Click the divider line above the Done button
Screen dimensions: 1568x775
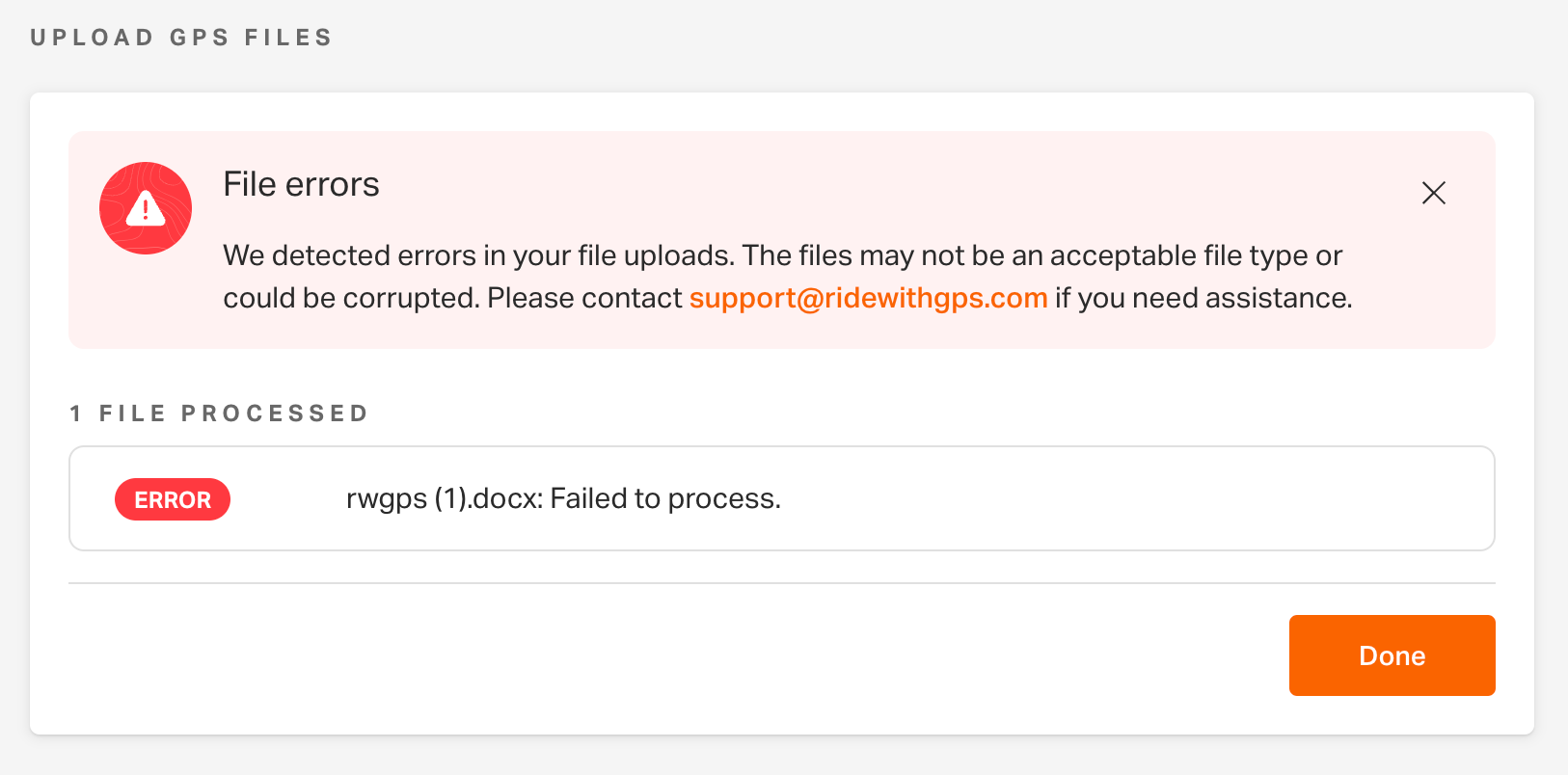pyautogui.click(x=782, y=583)
